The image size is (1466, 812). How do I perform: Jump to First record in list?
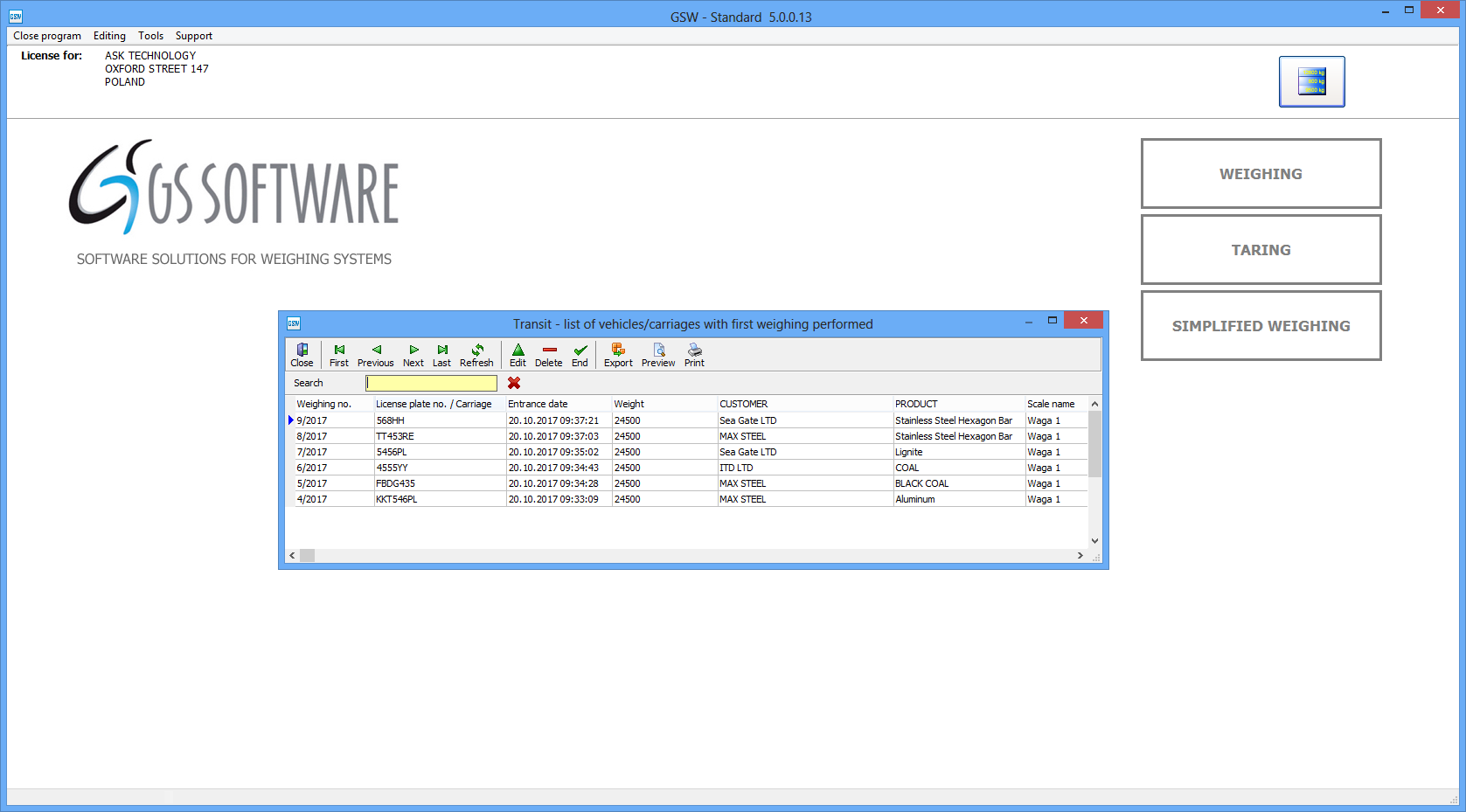[x=339, y=355]
